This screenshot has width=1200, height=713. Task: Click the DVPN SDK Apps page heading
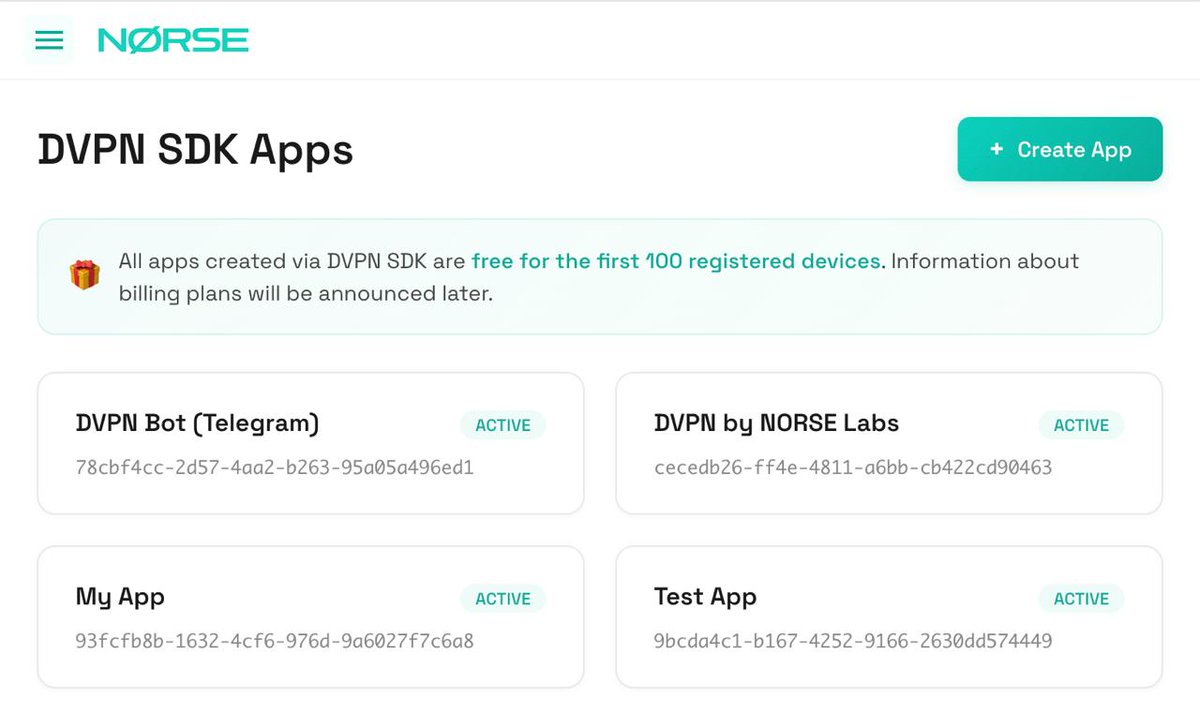[196, 150]
